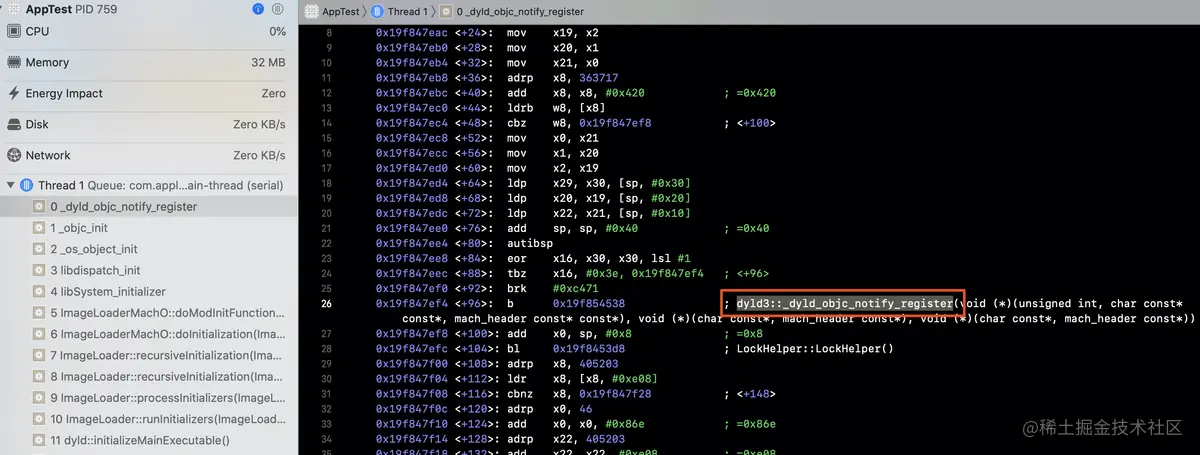Click gutter line number 8

tap(327, 32)
